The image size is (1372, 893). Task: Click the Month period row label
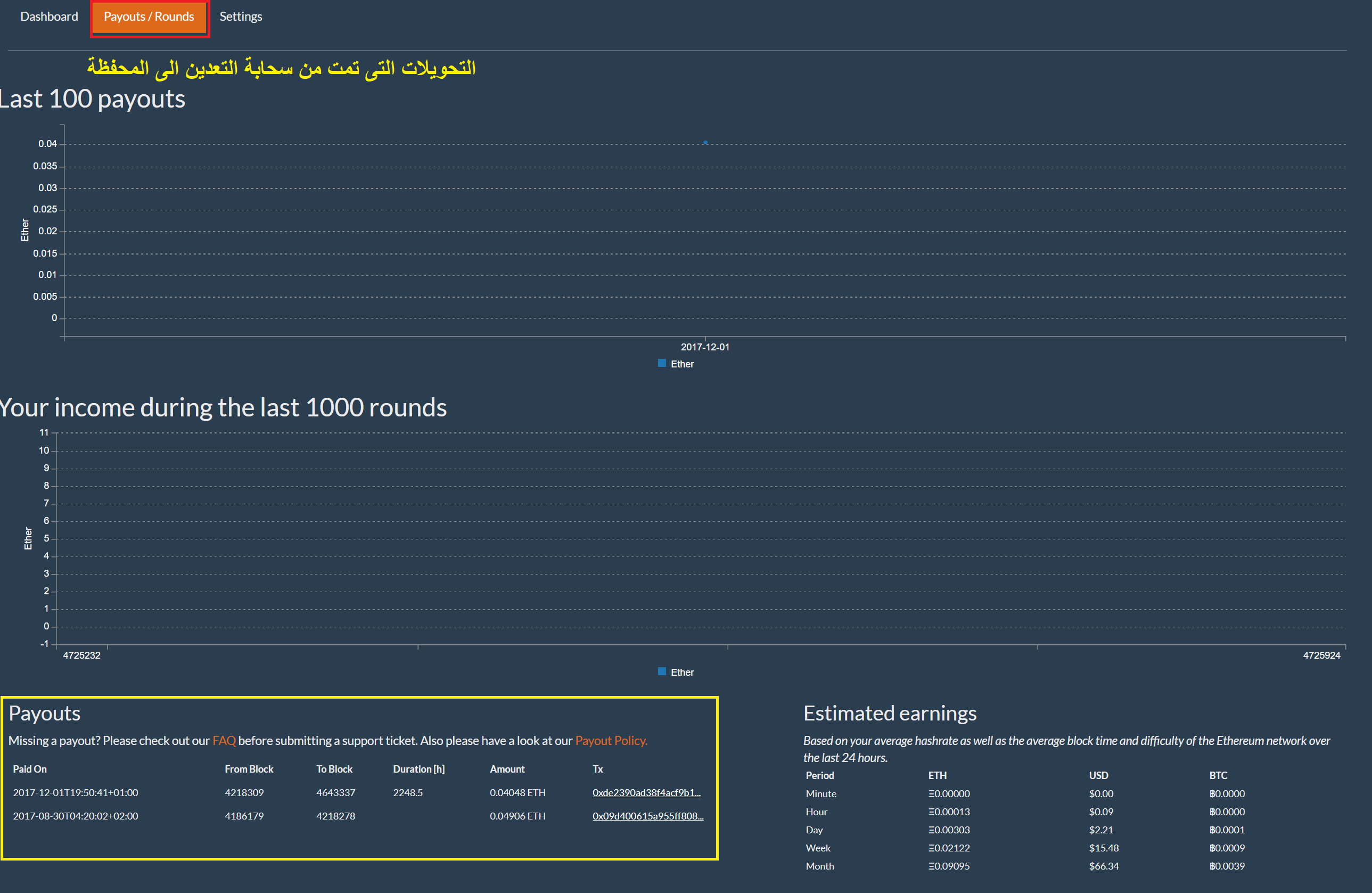(820, 866)
